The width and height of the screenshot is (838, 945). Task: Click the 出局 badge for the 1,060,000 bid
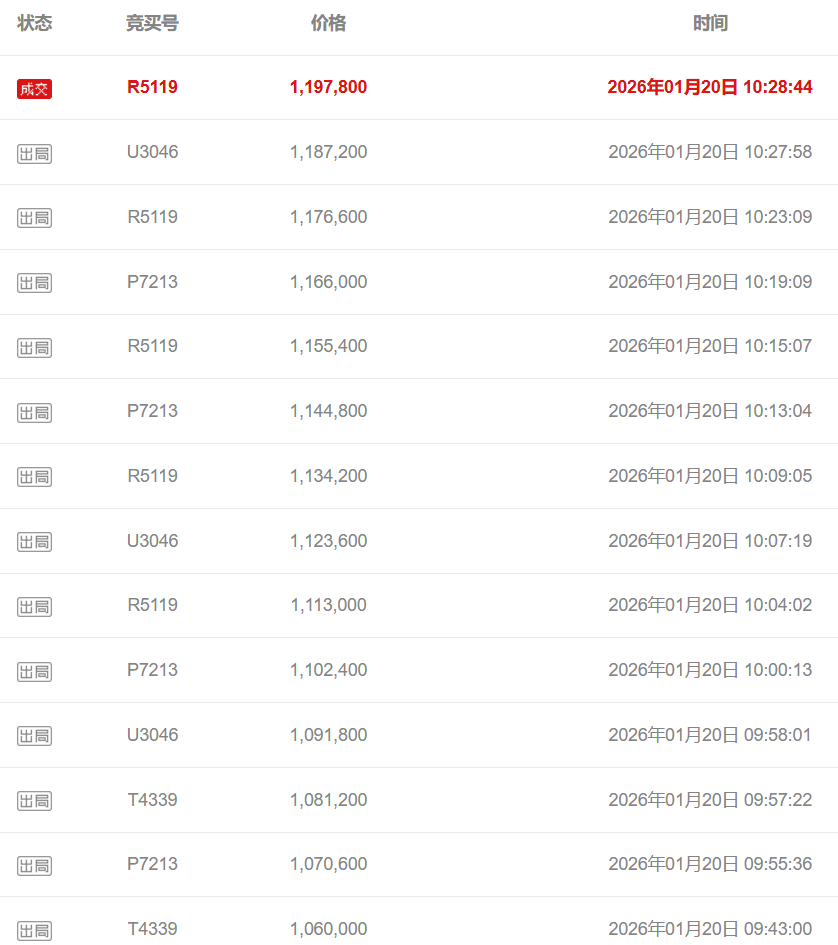[34, 930]
